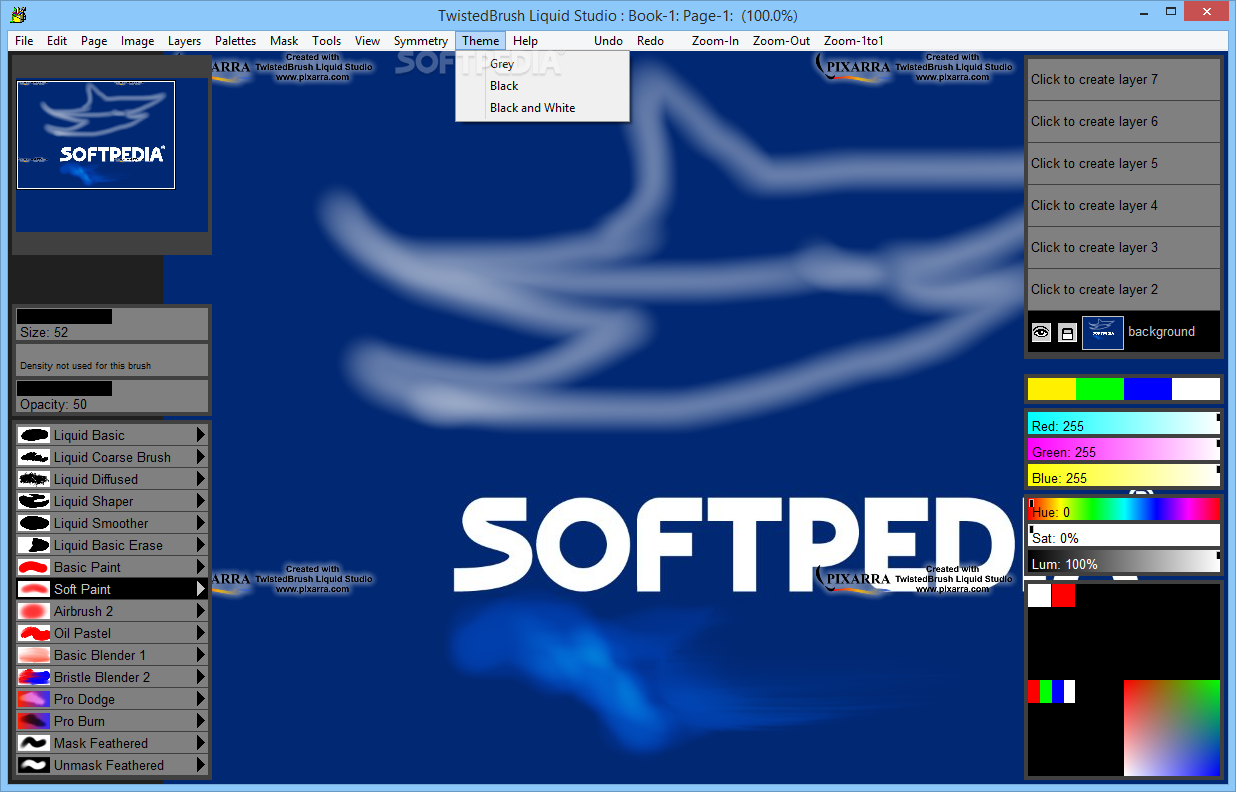
Task: Expand Liquid Coarse Brush variants arrow
Action: coord(201,457)
